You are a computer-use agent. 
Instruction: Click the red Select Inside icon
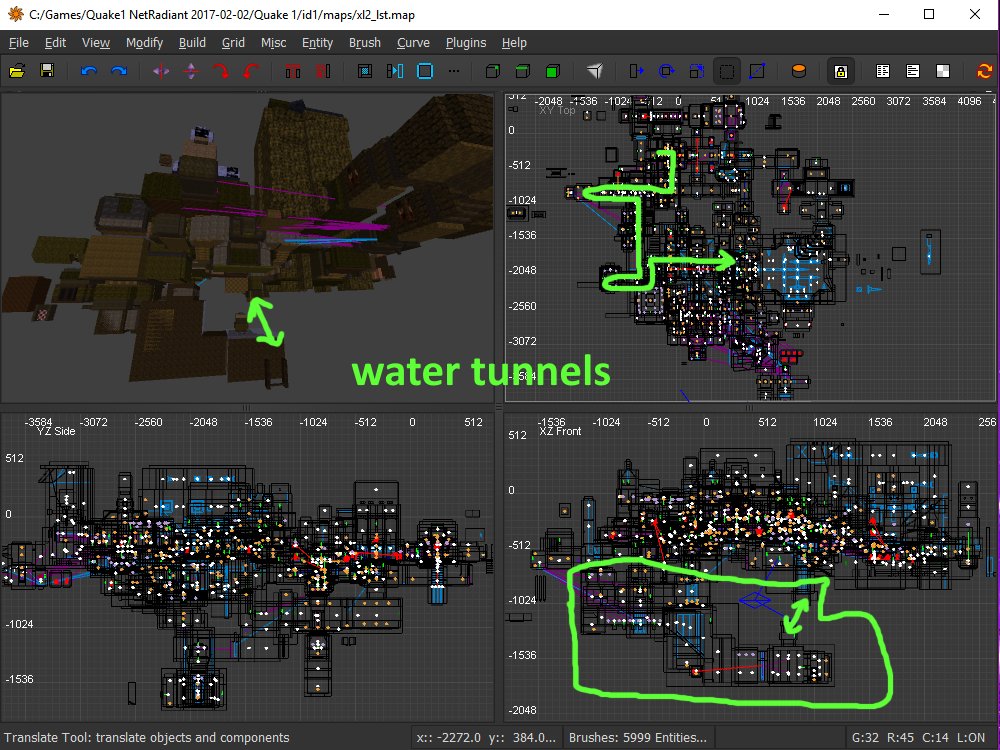click(323, 71)
